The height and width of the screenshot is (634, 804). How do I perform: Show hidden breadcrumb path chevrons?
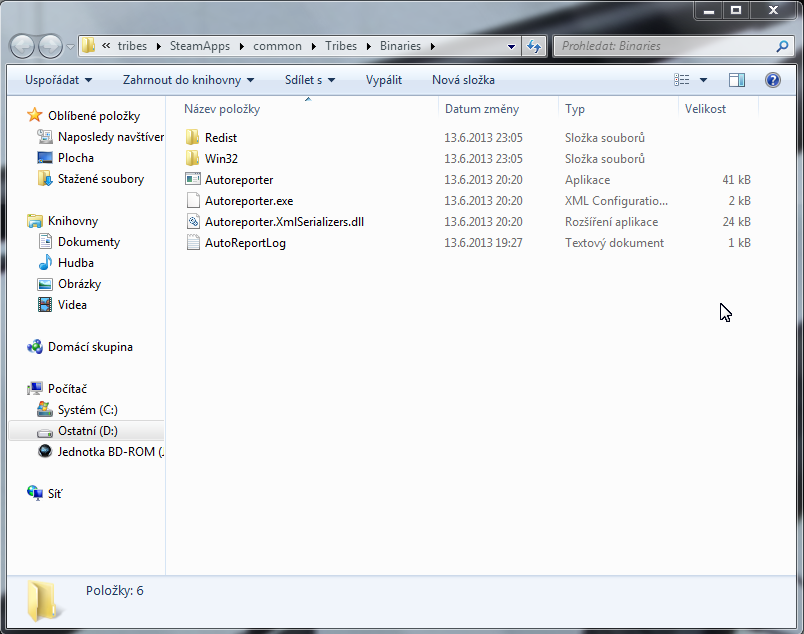pos(106,46)
